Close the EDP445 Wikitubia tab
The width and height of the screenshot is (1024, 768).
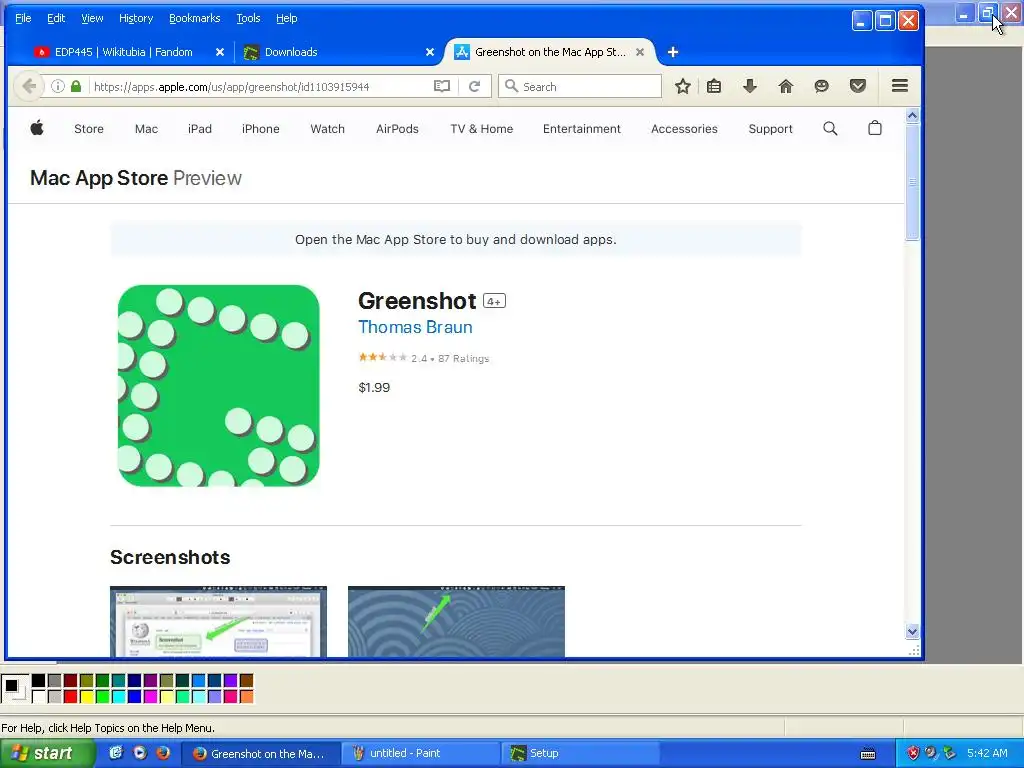(220, 52)
